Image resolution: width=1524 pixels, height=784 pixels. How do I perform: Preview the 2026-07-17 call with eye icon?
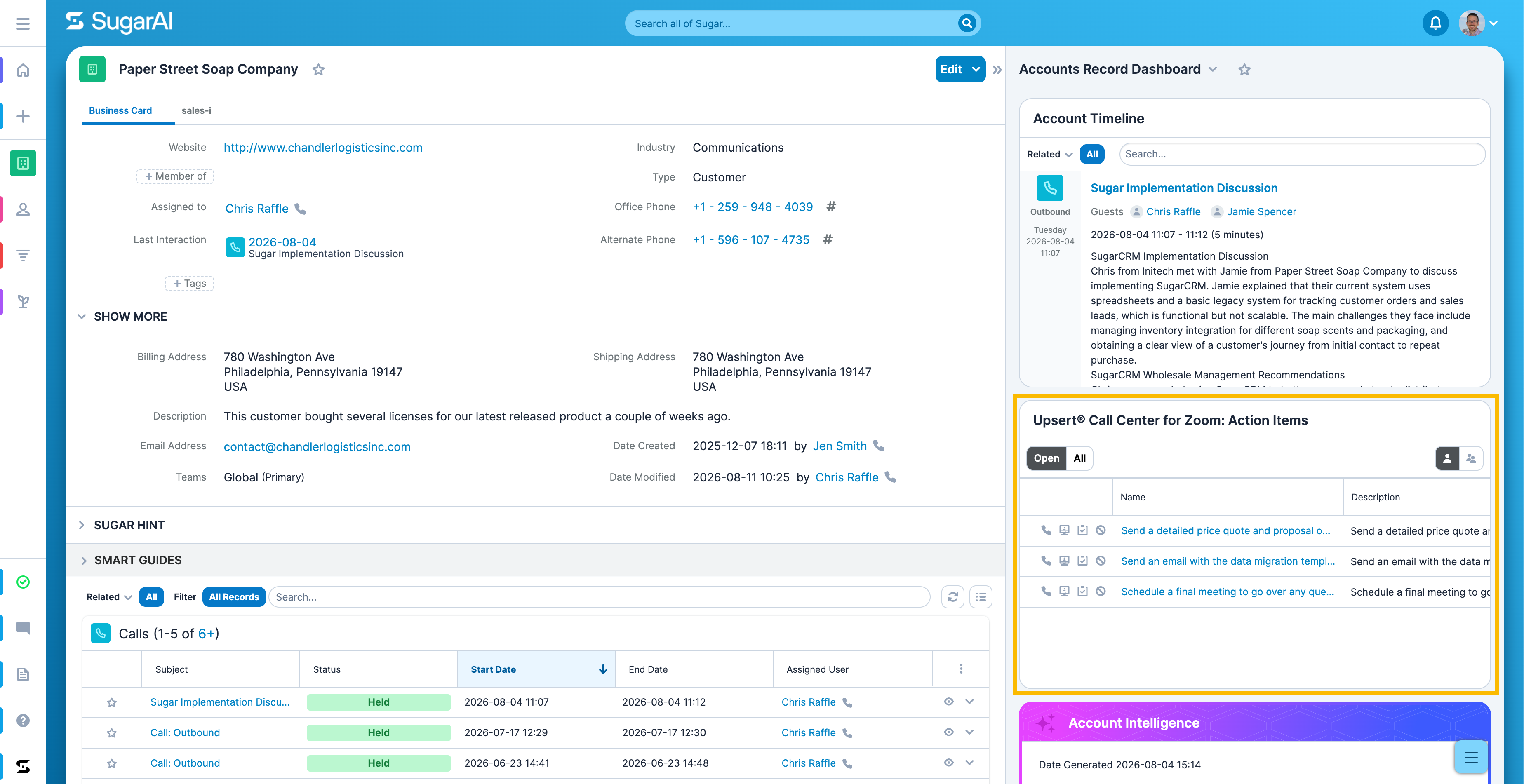click(x=948, y=732)
